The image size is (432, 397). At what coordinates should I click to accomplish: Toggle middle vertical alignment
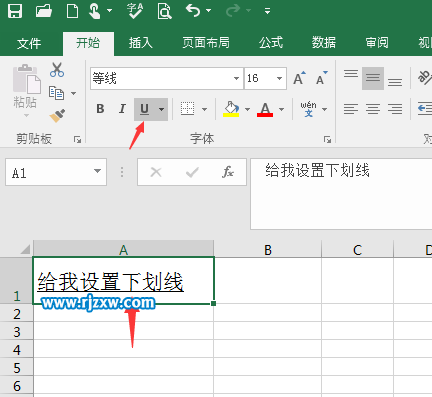click(x=373, y=78)
